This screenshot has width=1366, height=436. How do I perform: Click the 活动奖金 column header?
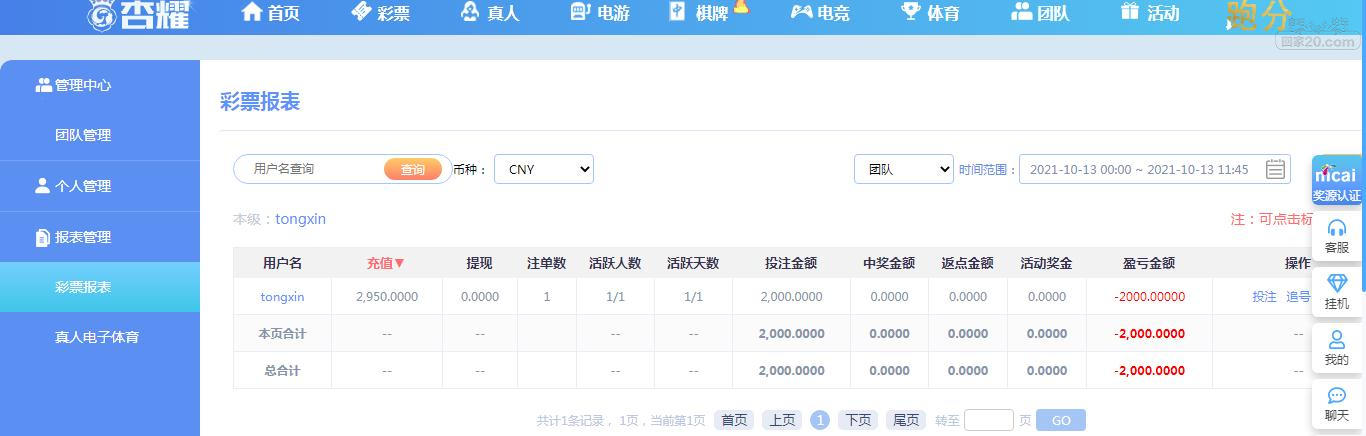1046,263
